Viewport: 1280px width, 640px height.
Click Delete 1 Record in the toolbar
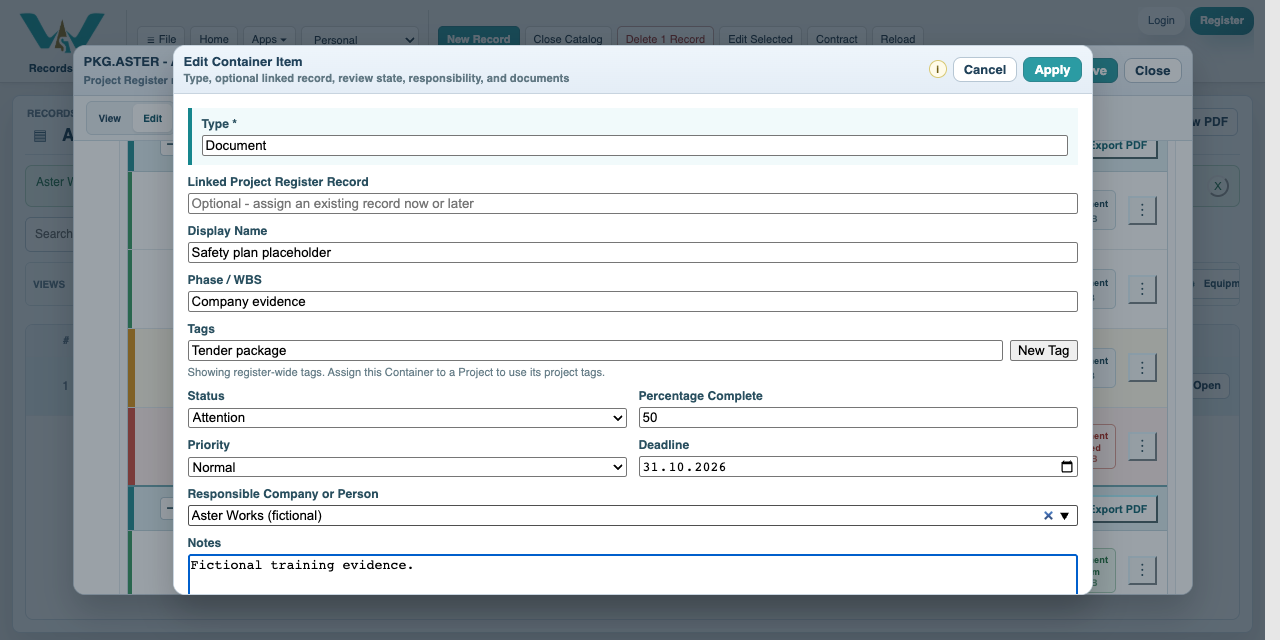pos(665,40)
